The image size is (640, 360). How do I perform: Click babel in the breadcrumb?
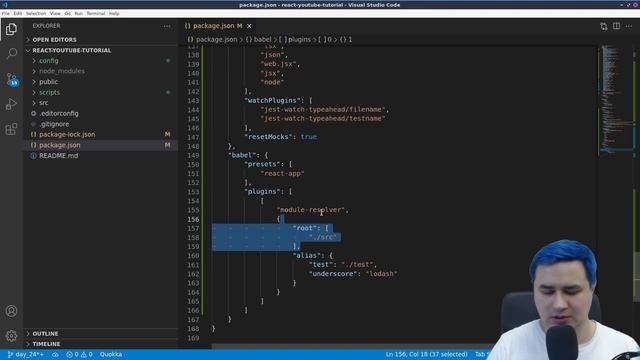click(262, 40)
